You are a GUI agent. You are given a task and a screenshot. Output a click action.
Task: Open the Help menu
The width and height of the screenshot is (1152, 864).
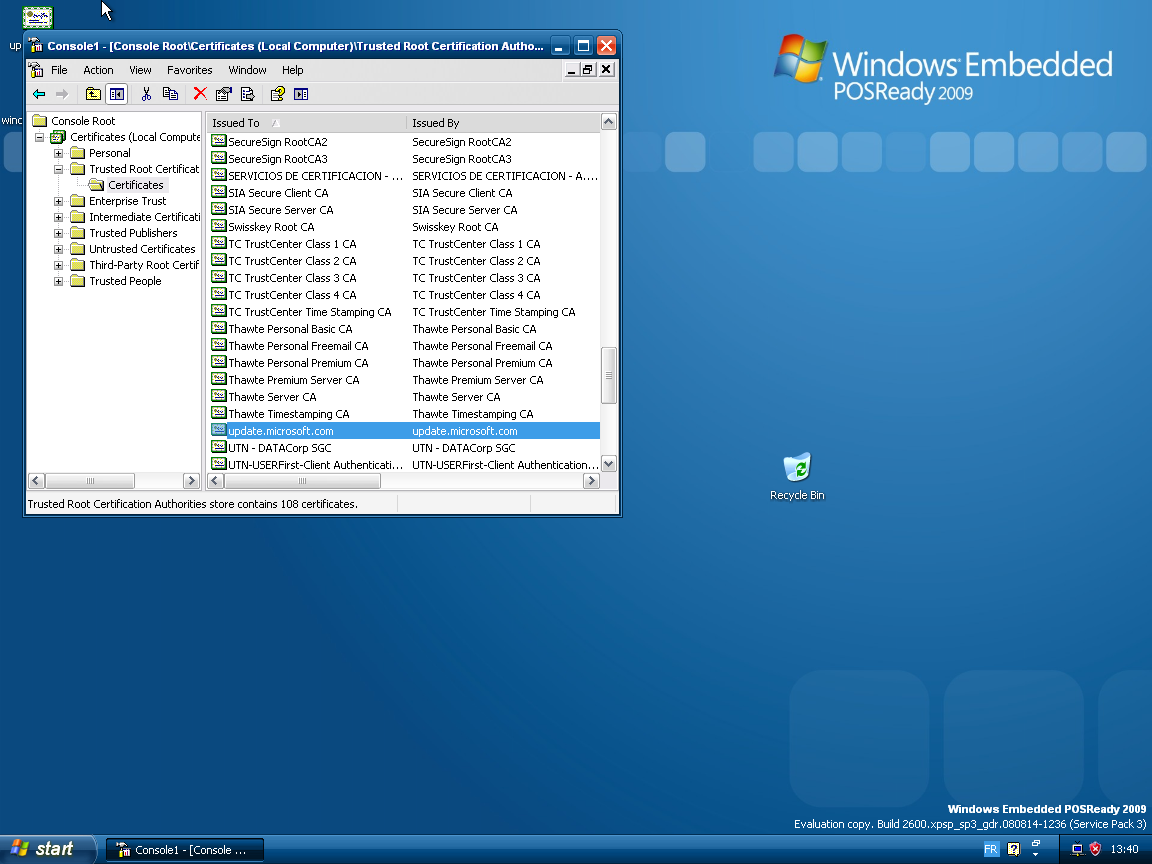(292, 70)
